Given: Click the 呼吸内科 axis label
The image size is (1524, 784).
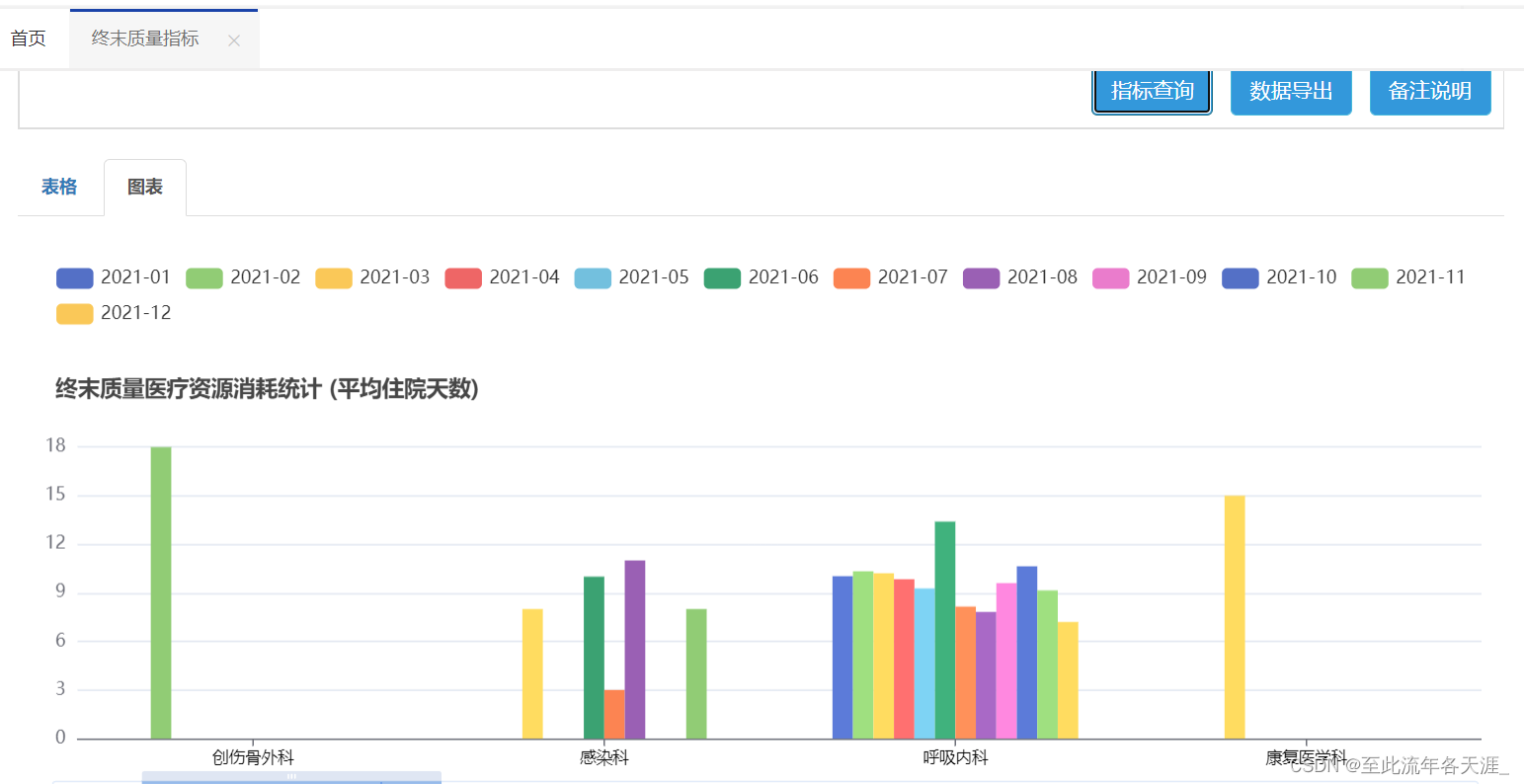Looking at the screenshot, I should click(955, 757).
